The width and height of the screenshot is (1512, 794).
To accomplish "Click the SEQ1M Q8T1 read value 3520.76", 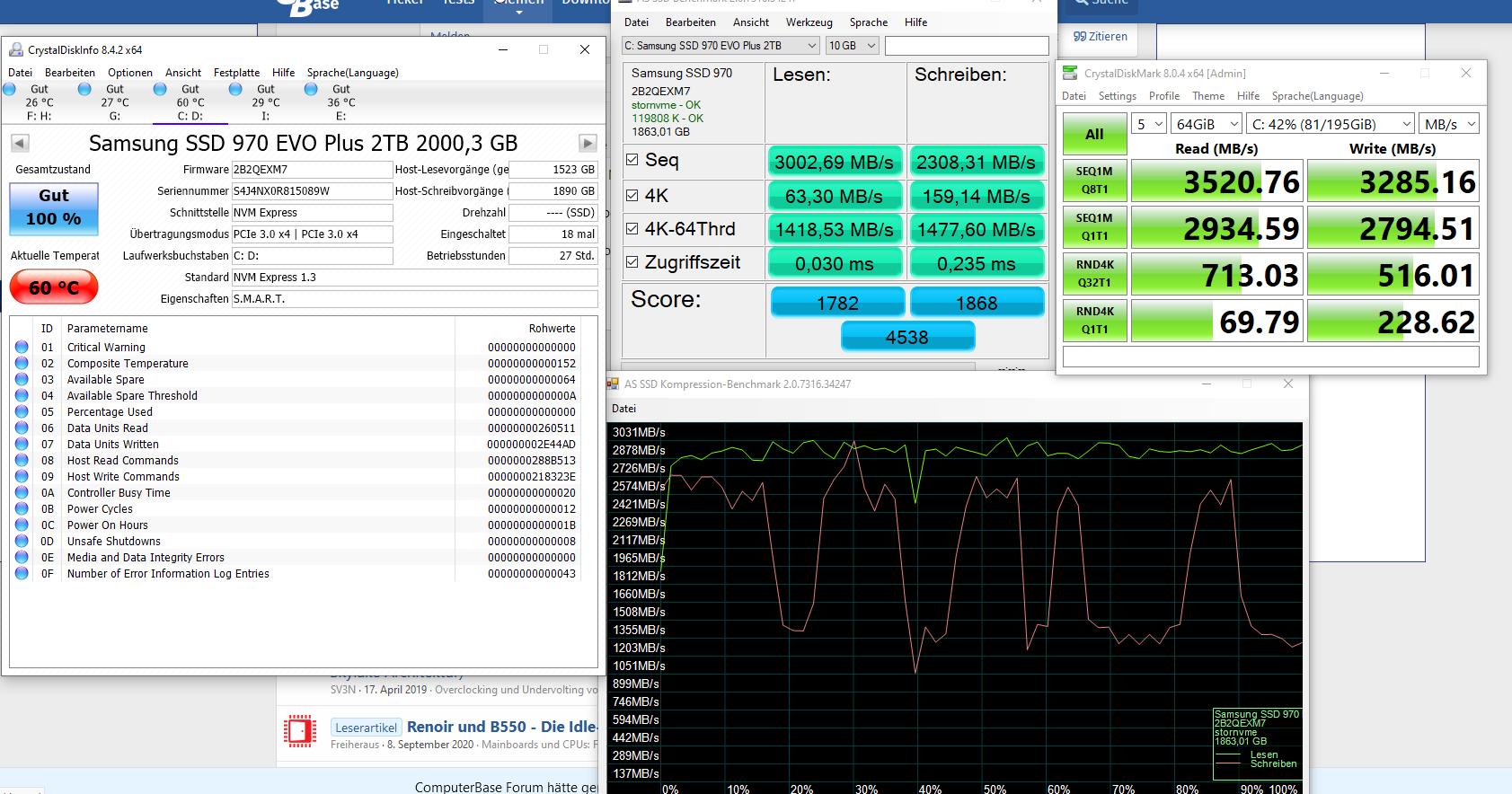I will point(1216,181).
